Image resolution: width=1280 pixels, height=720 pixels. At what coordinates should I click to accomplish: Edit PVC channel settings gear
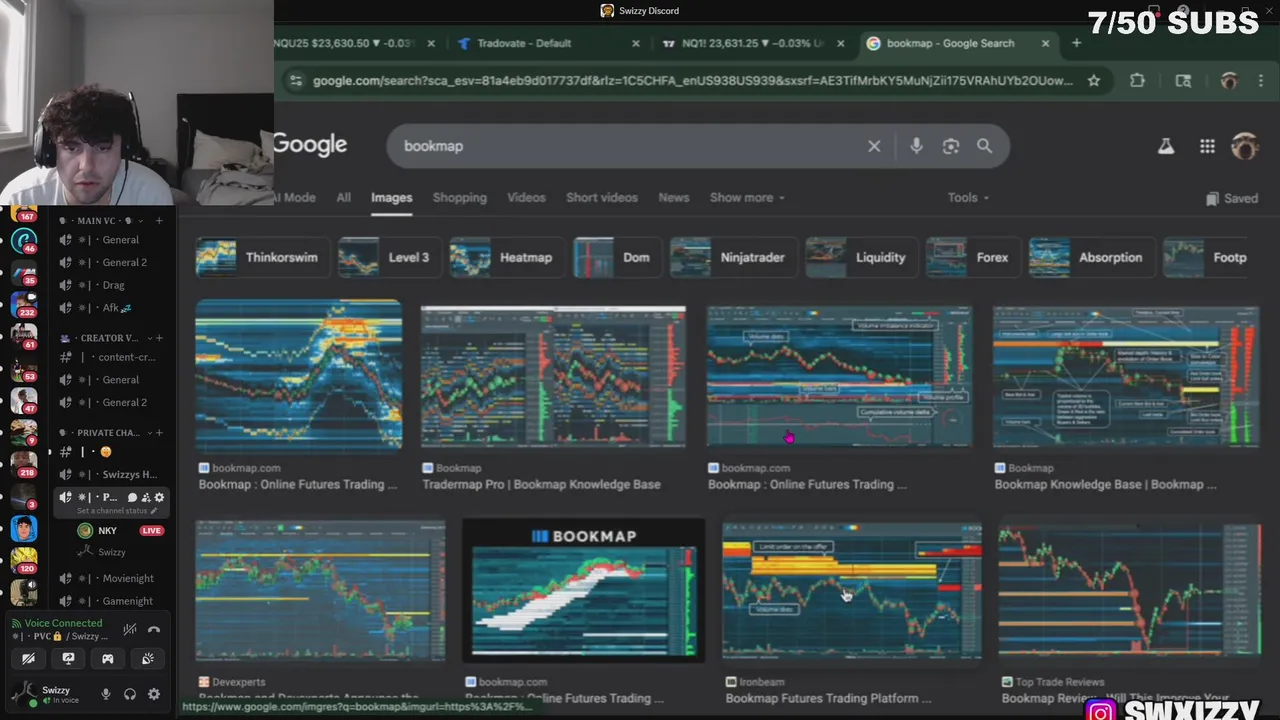pos(159,497)
